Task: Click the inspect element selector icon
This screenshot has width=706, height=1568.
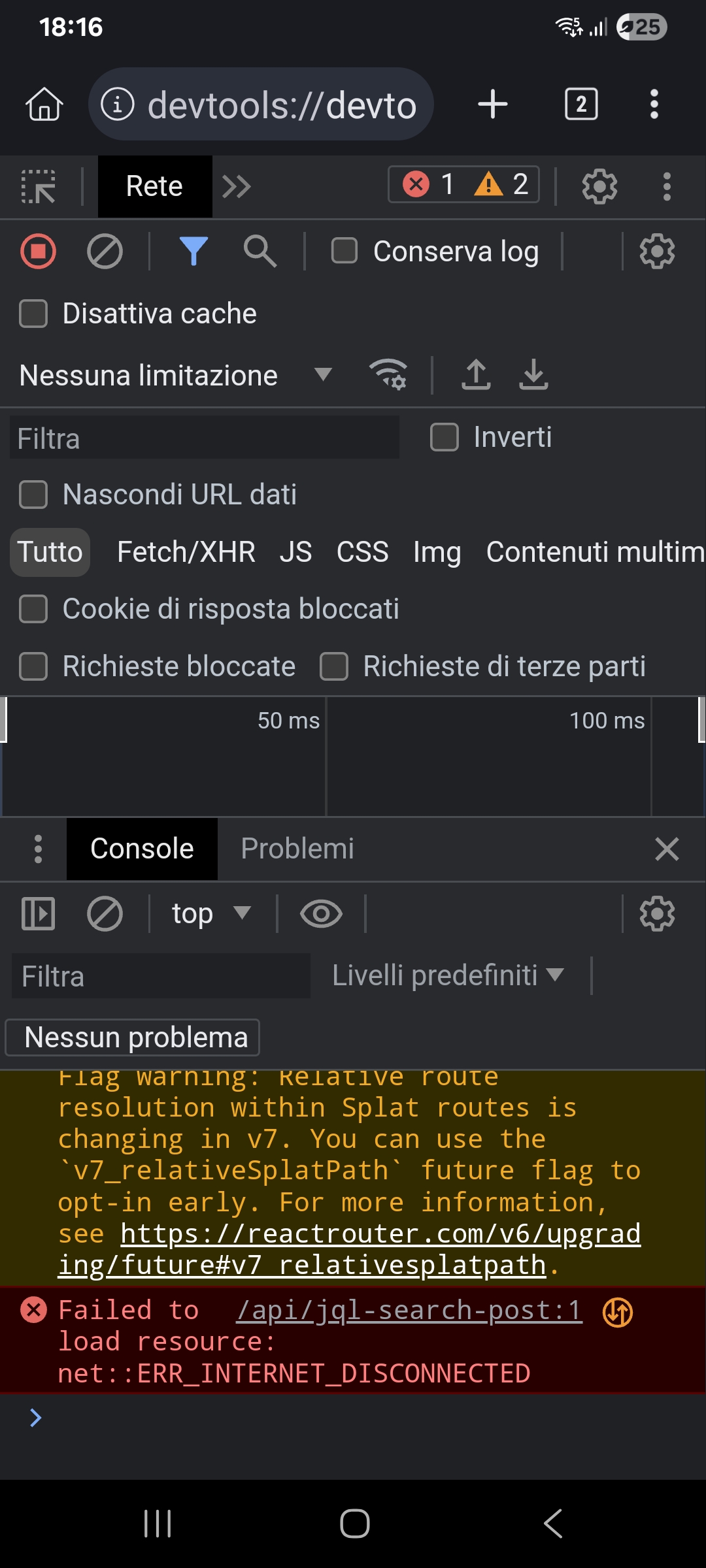Action: (x=38, y=187)
